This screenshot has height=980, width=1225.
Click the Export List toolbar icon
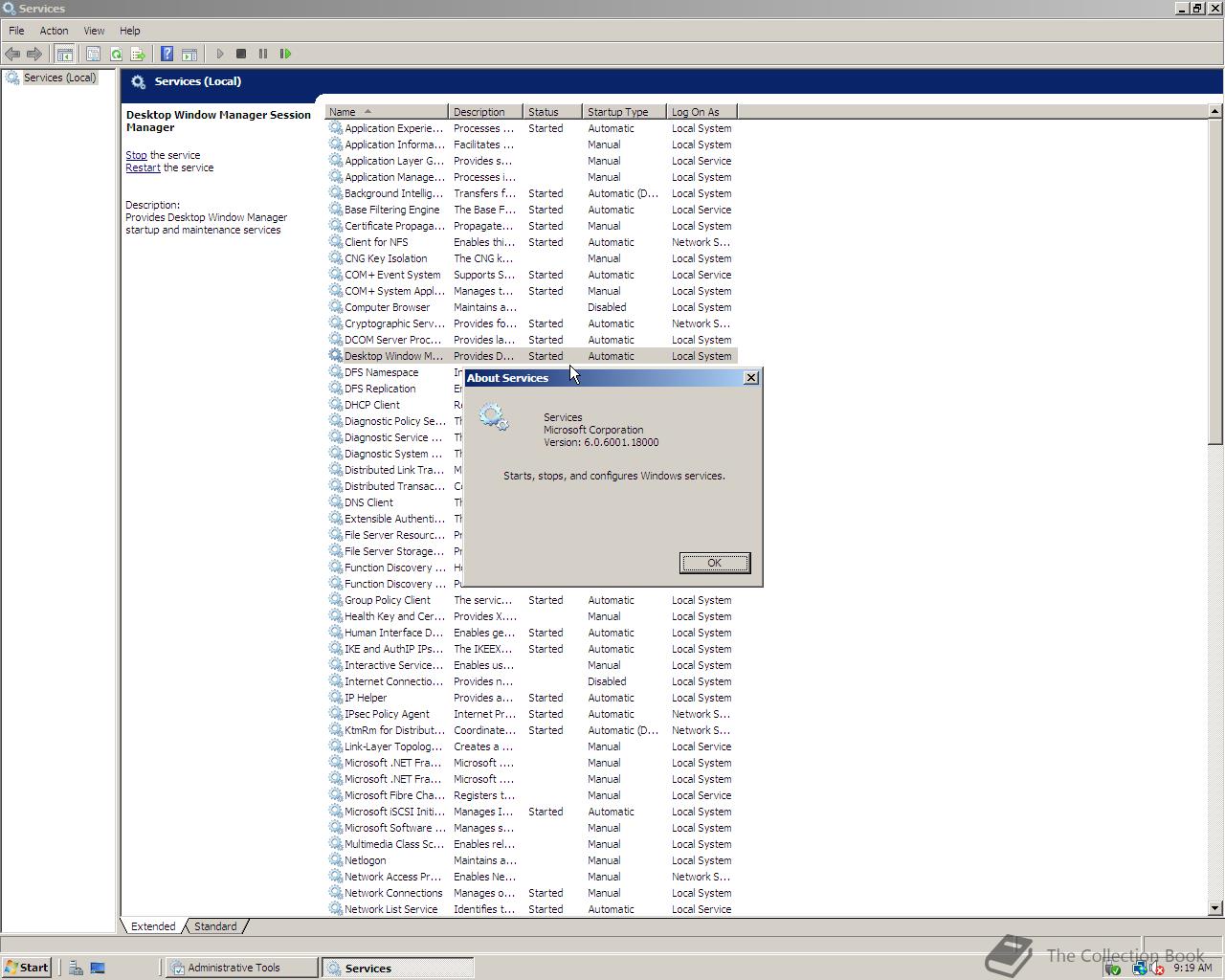(138, 55)
